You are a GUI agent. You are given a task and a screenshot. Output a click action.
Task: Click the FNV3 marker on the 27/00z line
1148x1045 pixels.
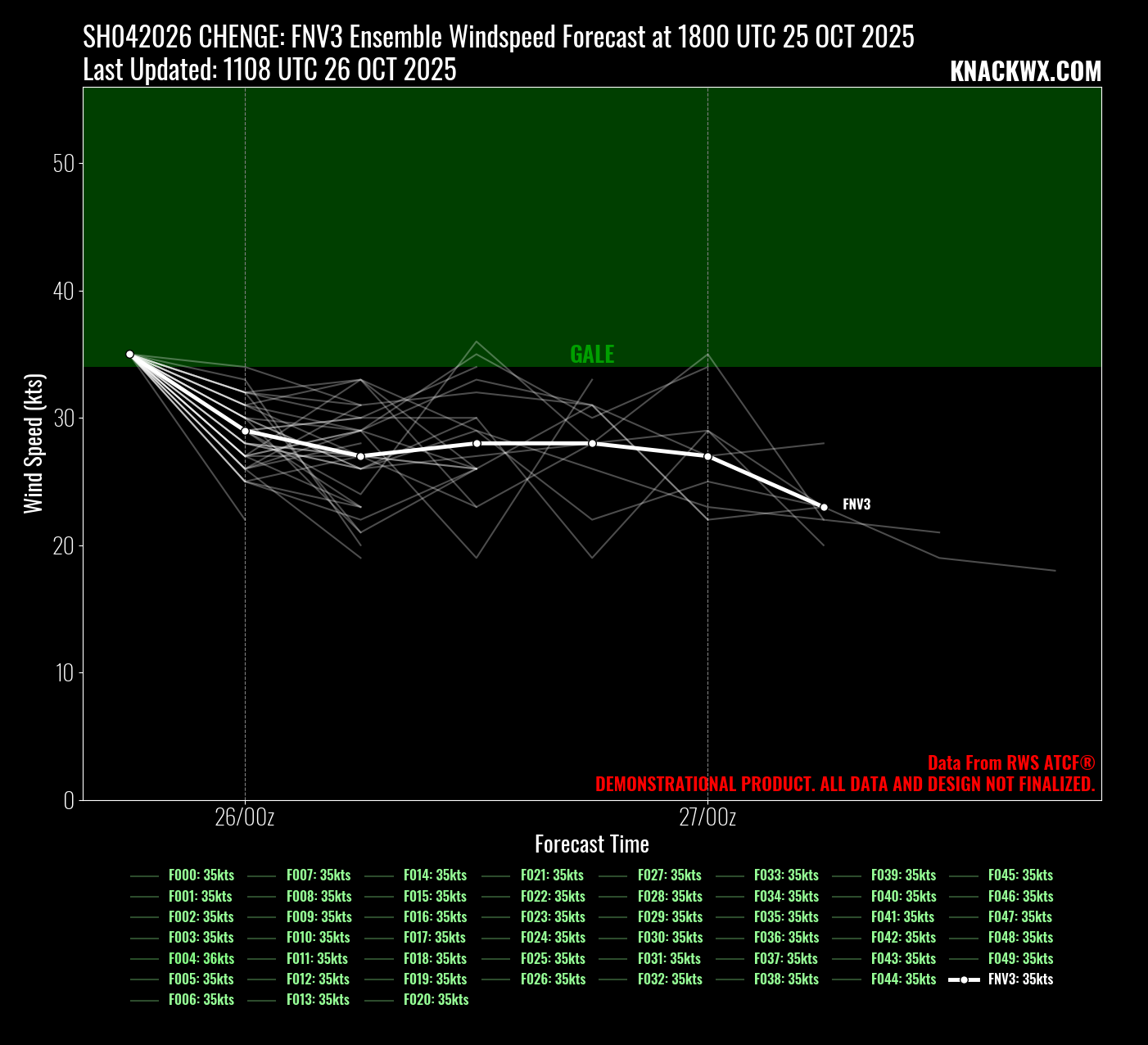pyautogui.click(x=708, y=456)
